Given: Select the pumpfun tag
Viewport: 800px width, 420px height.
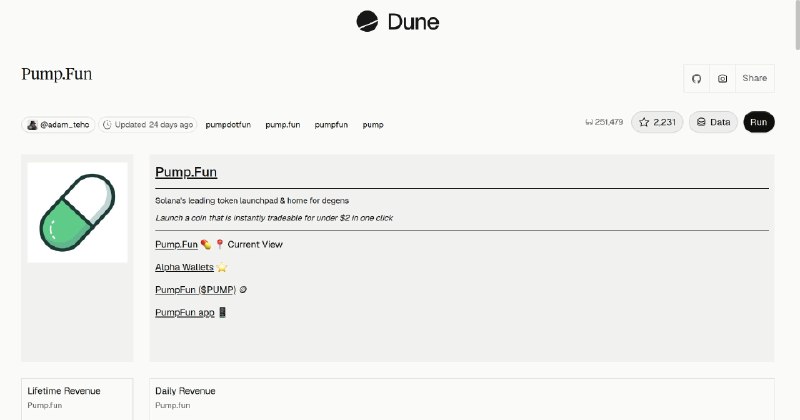Looking at the screenshot, I should (x=331, y=125).
